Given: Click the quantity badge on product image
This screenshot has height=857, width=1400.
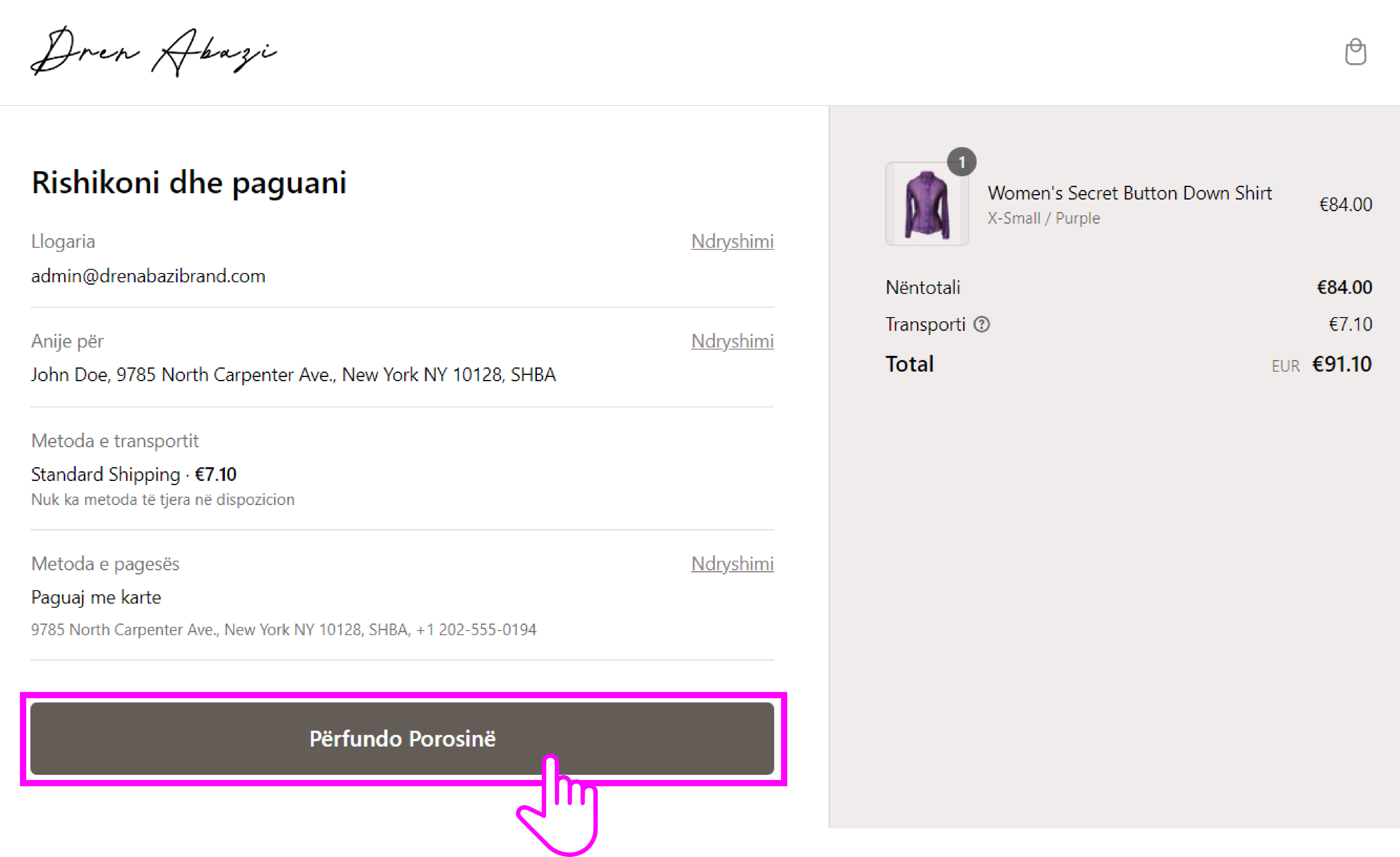Looking at the screenshot, I should point(961,162).
